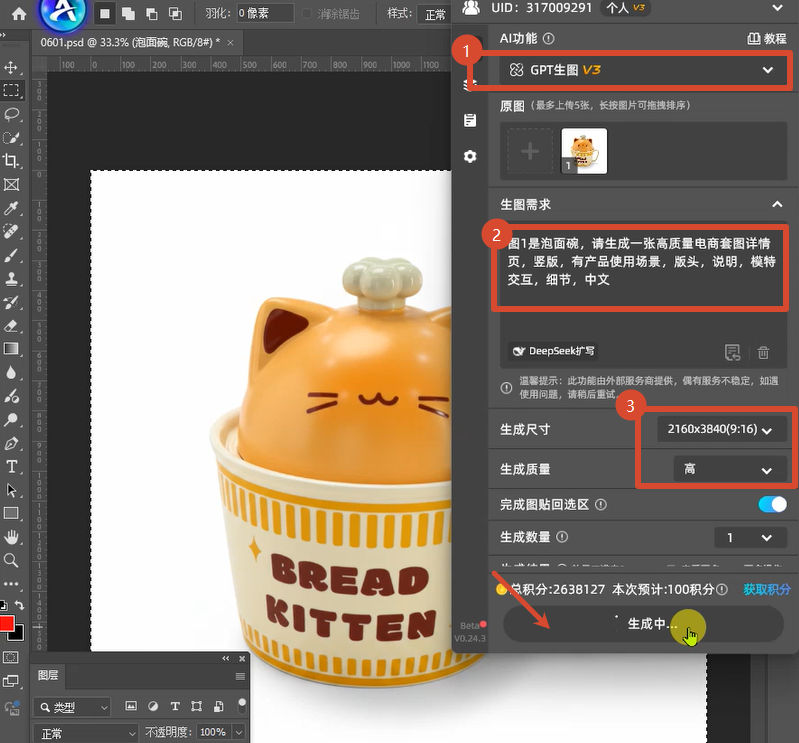This screenshot has width=799, height=743.
Task: Open Layers panel flyout menu
Action: pyautogui.click(x=241, y=676)
